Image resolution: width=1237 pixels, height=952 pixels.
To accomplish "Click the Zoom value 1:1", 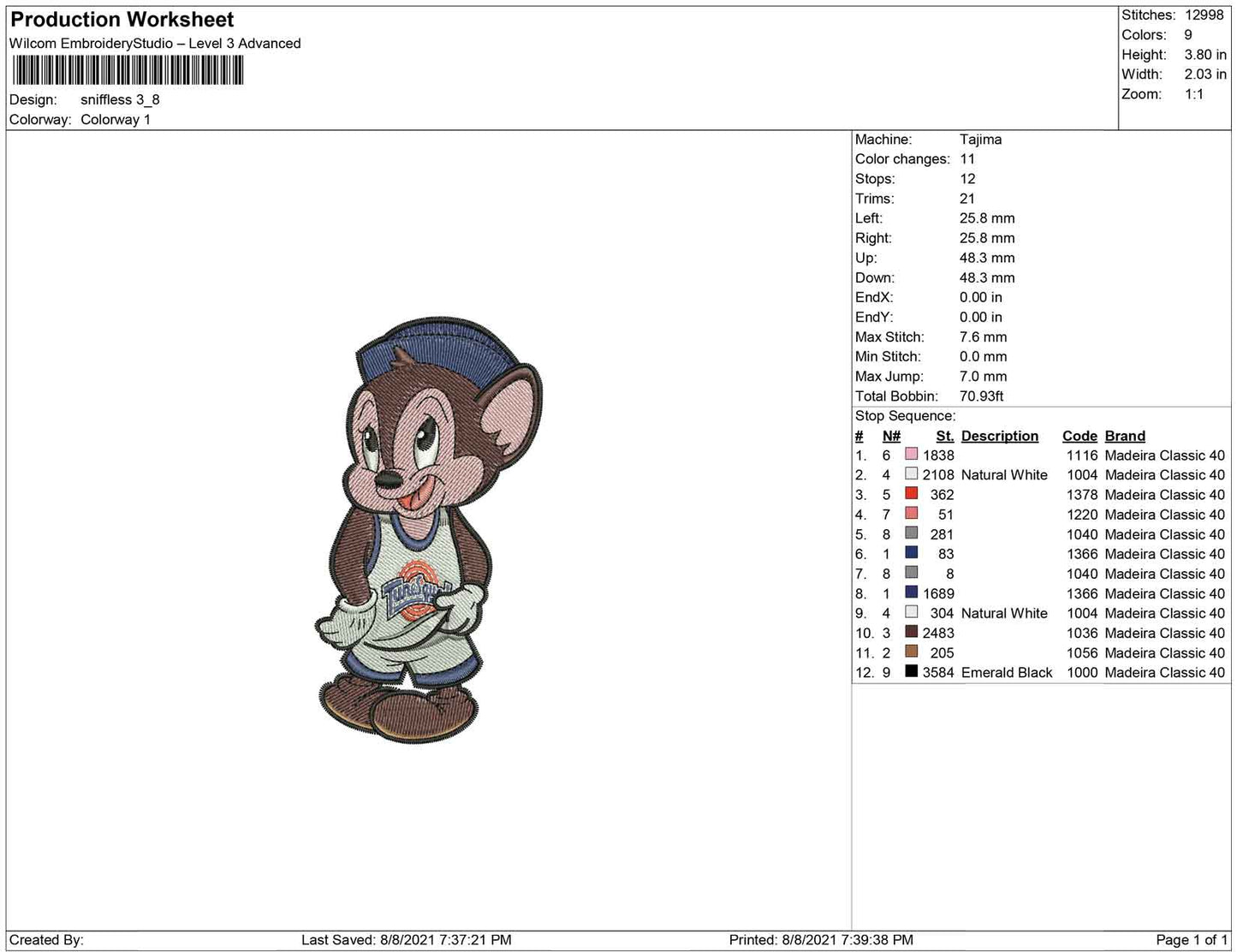I will coord(1194,94).
